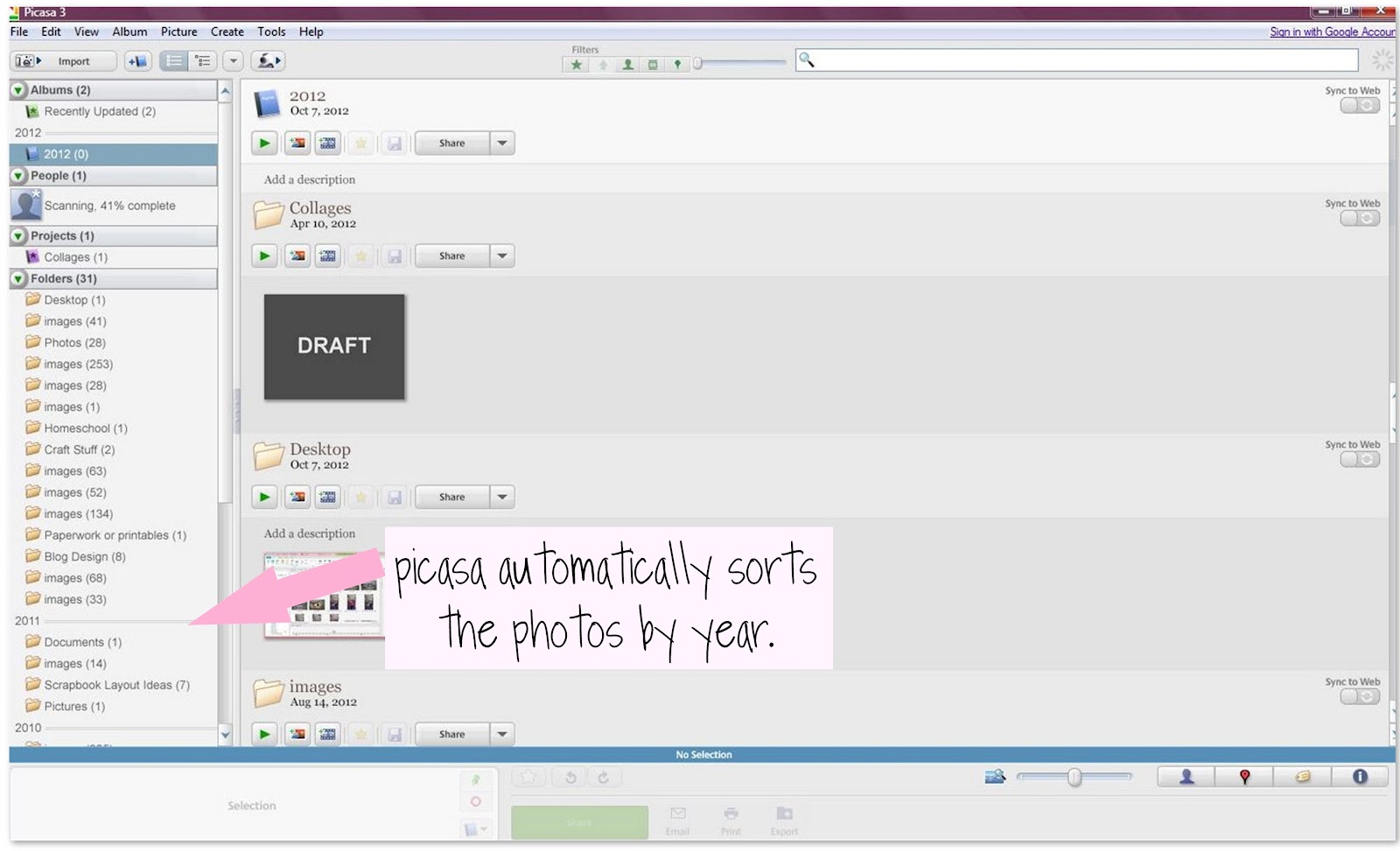The image size is (1400, 851).
Task: Play slideshow for the 2012 album
Action: 264,143
